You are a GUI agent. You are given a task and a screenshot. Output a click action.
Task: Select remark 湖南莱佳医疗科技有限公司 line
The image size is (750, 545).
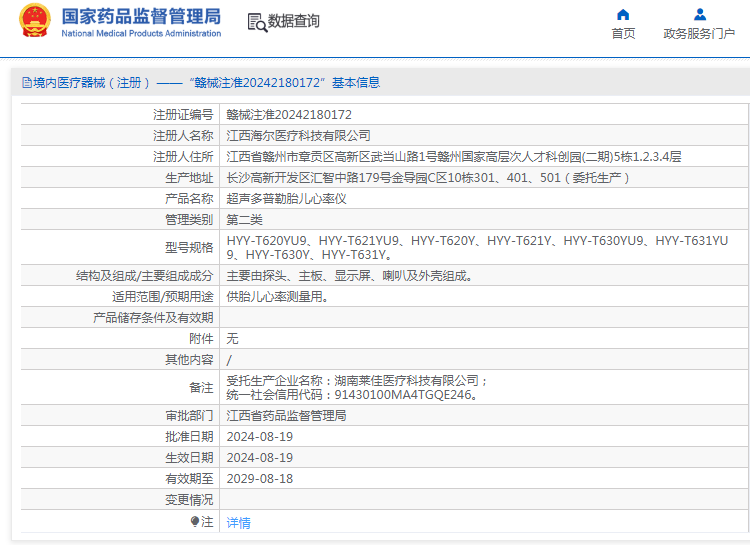tap(357, 381)
